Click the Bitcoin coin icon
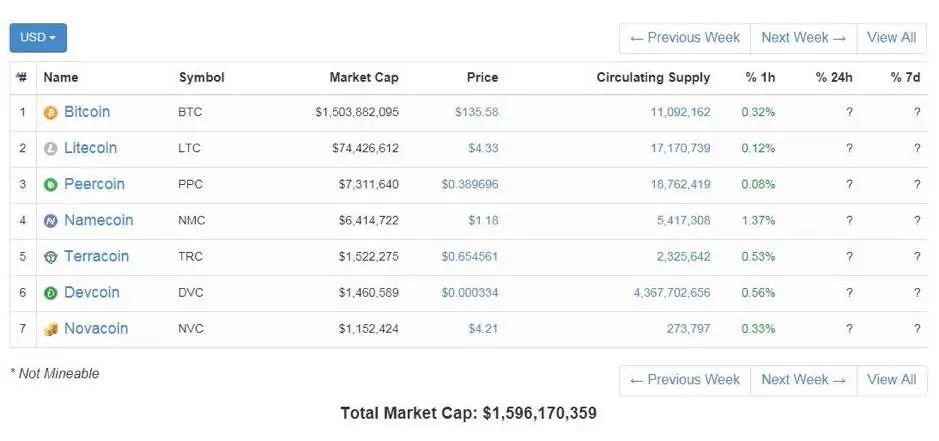 [x=51, y=113]
